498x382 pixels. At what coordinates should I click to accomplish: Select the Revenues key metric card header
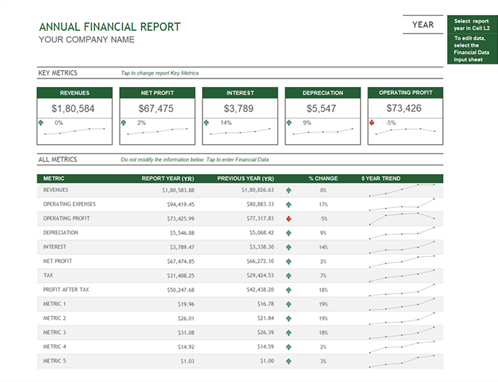tap(75, 93)
